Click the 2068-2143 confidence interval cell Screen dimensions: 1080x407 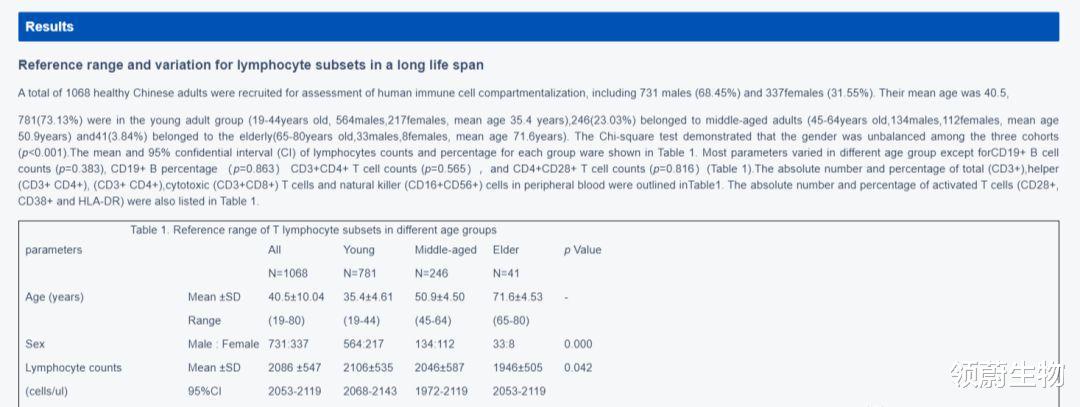370,391
